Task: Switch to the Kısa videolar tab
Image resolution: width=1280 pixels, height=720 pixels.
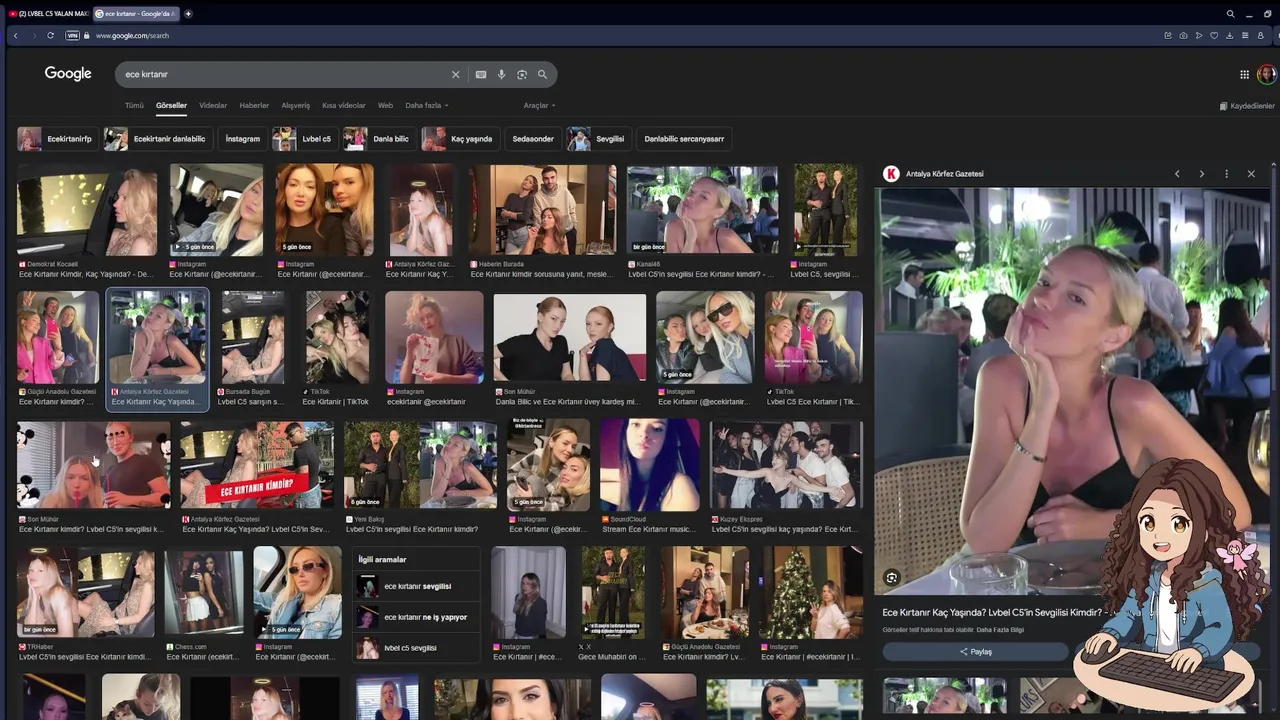Action: pos(343,105)
